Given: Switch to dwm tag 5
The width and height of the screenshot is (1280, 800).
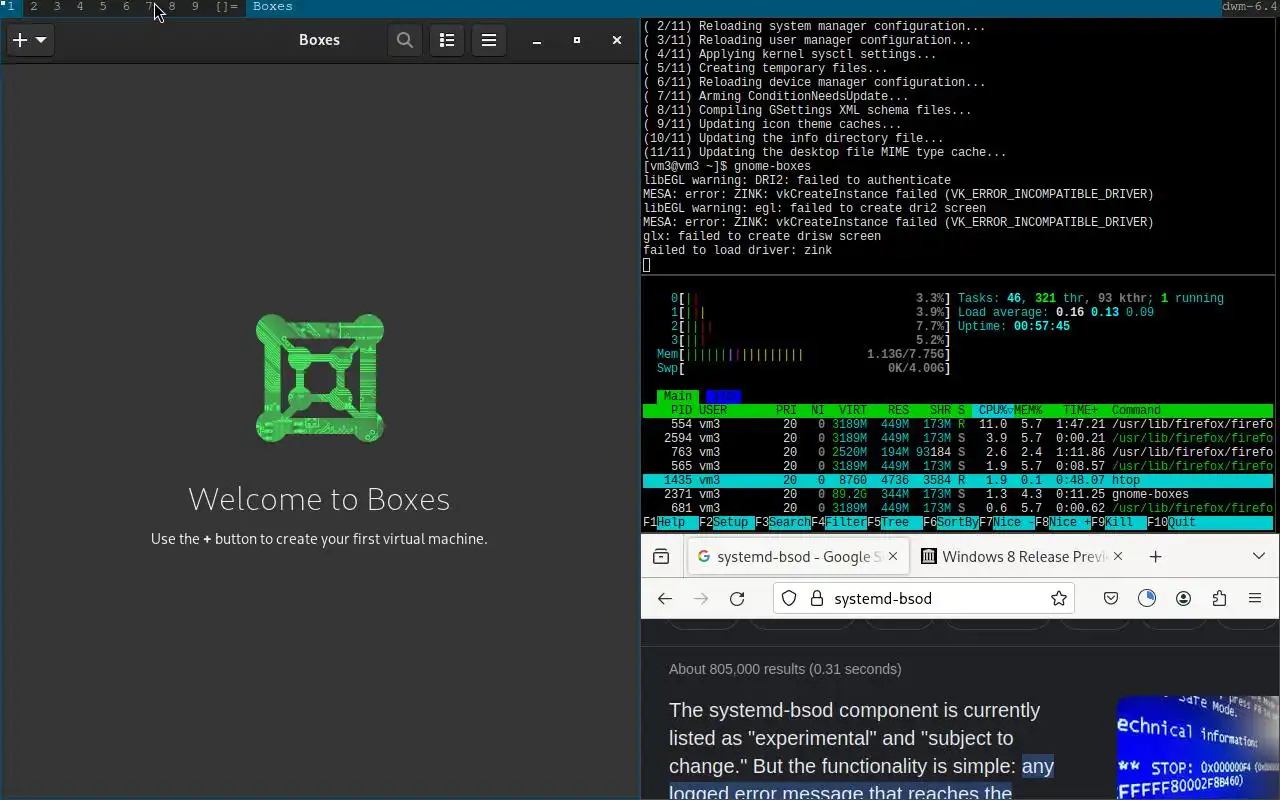Looking at the screenshot, I should point(102,7).
